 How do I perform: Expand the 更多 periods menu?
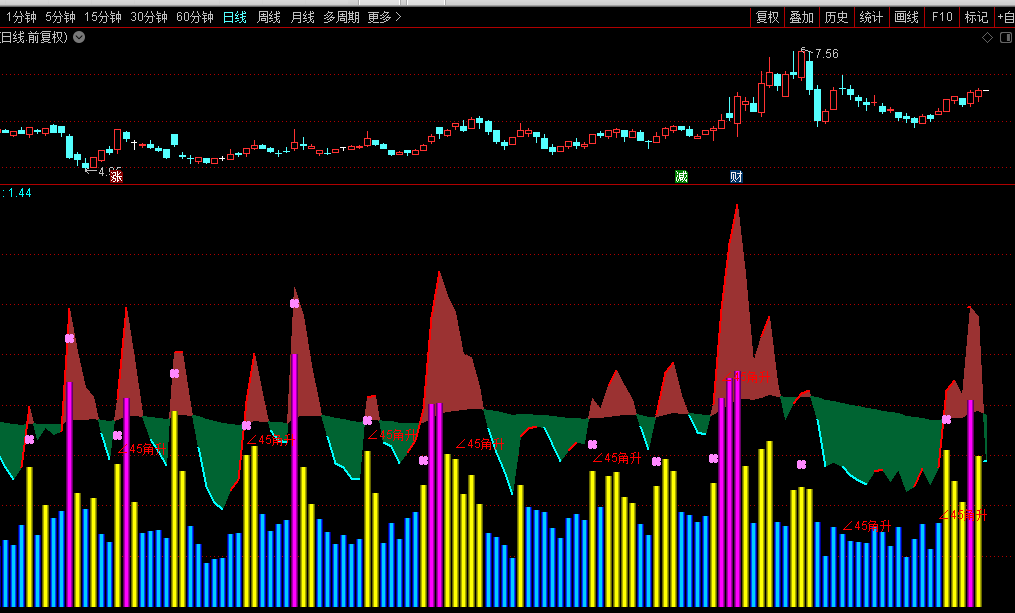(x=384, y=17)
